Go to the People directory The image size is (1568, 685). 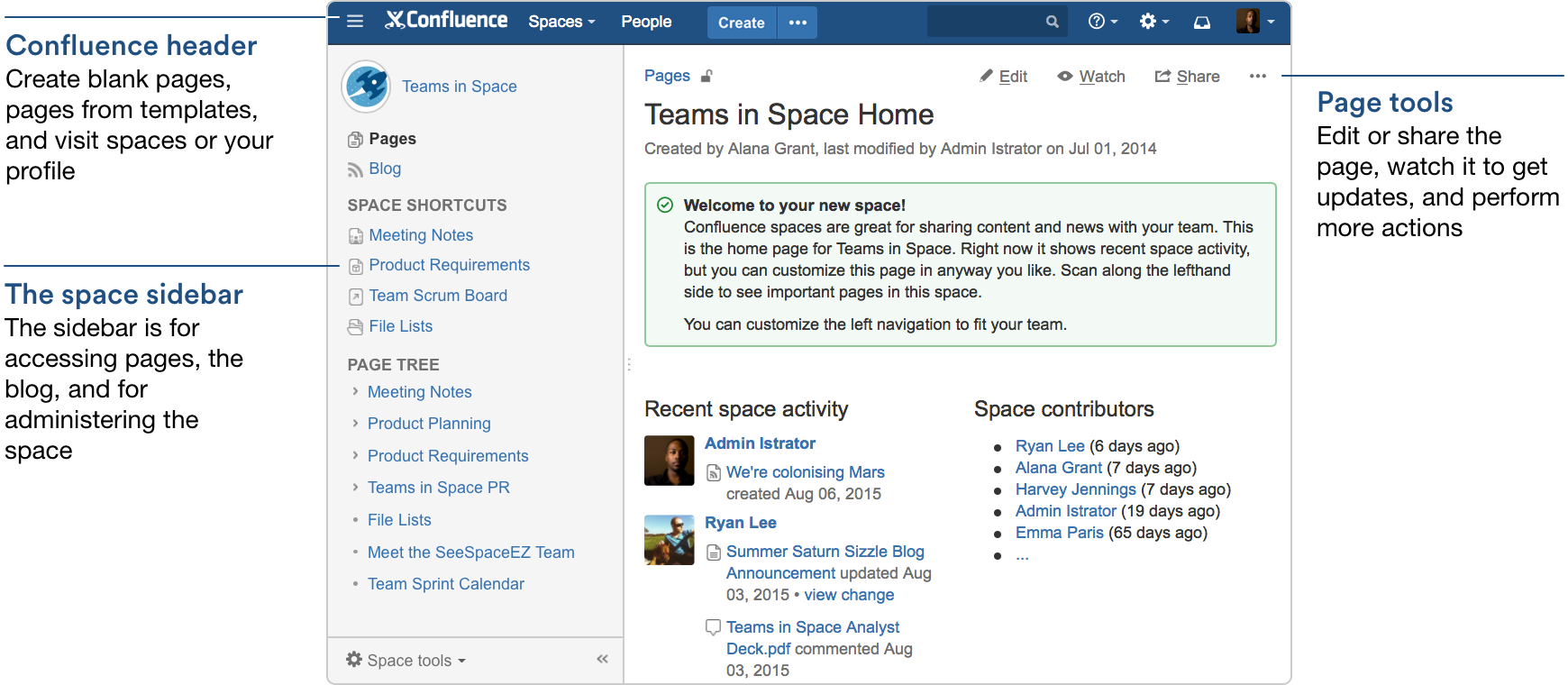coord(646,22)
